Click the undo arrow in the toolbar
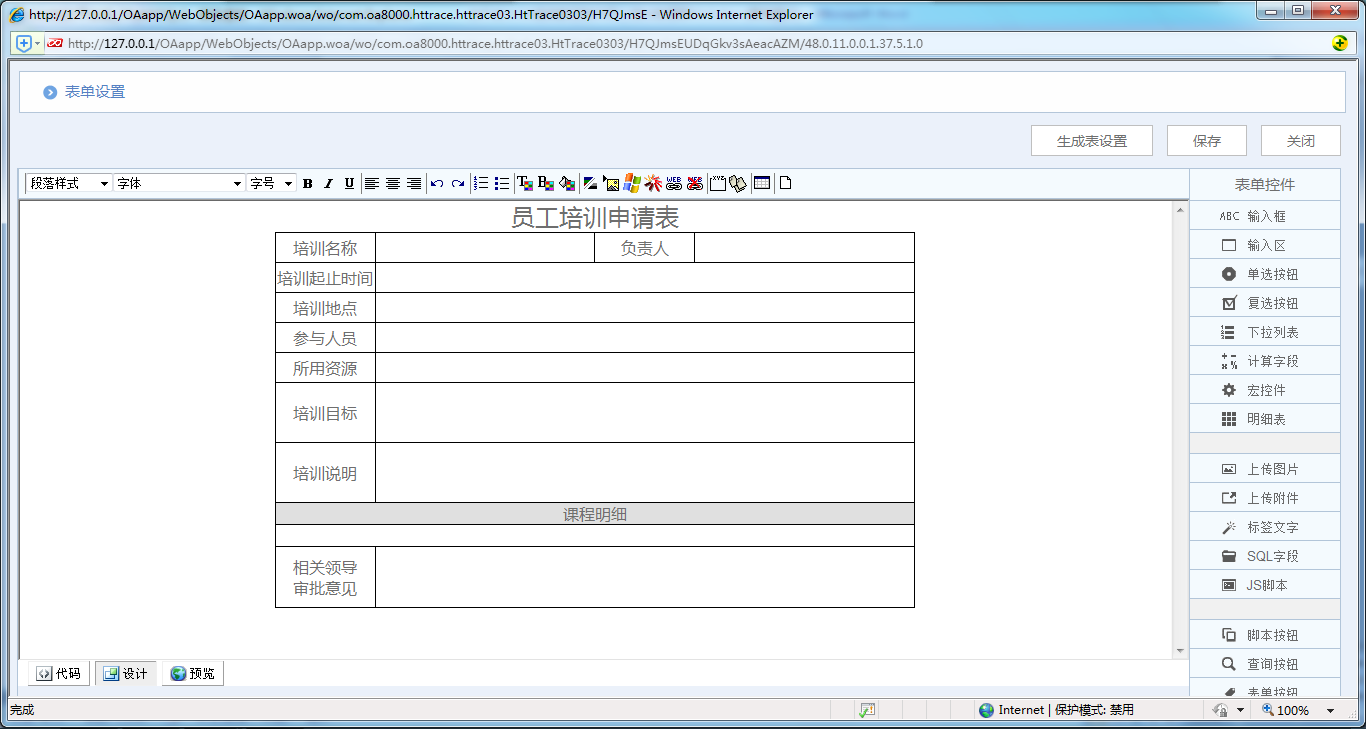The width and height of the screenshot is (1366, 729). coord(437,183)
